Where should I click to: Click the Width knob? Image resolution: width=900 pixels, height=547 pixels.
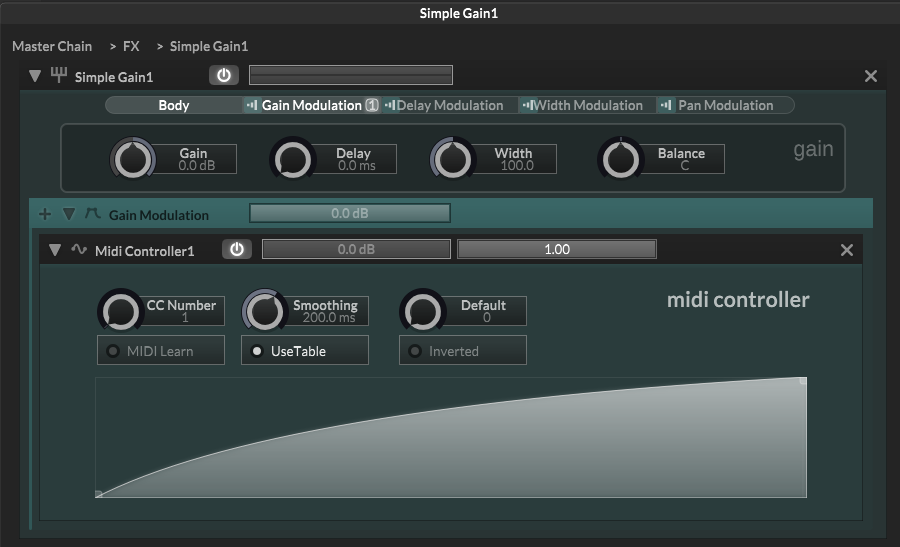click(452, 159)
